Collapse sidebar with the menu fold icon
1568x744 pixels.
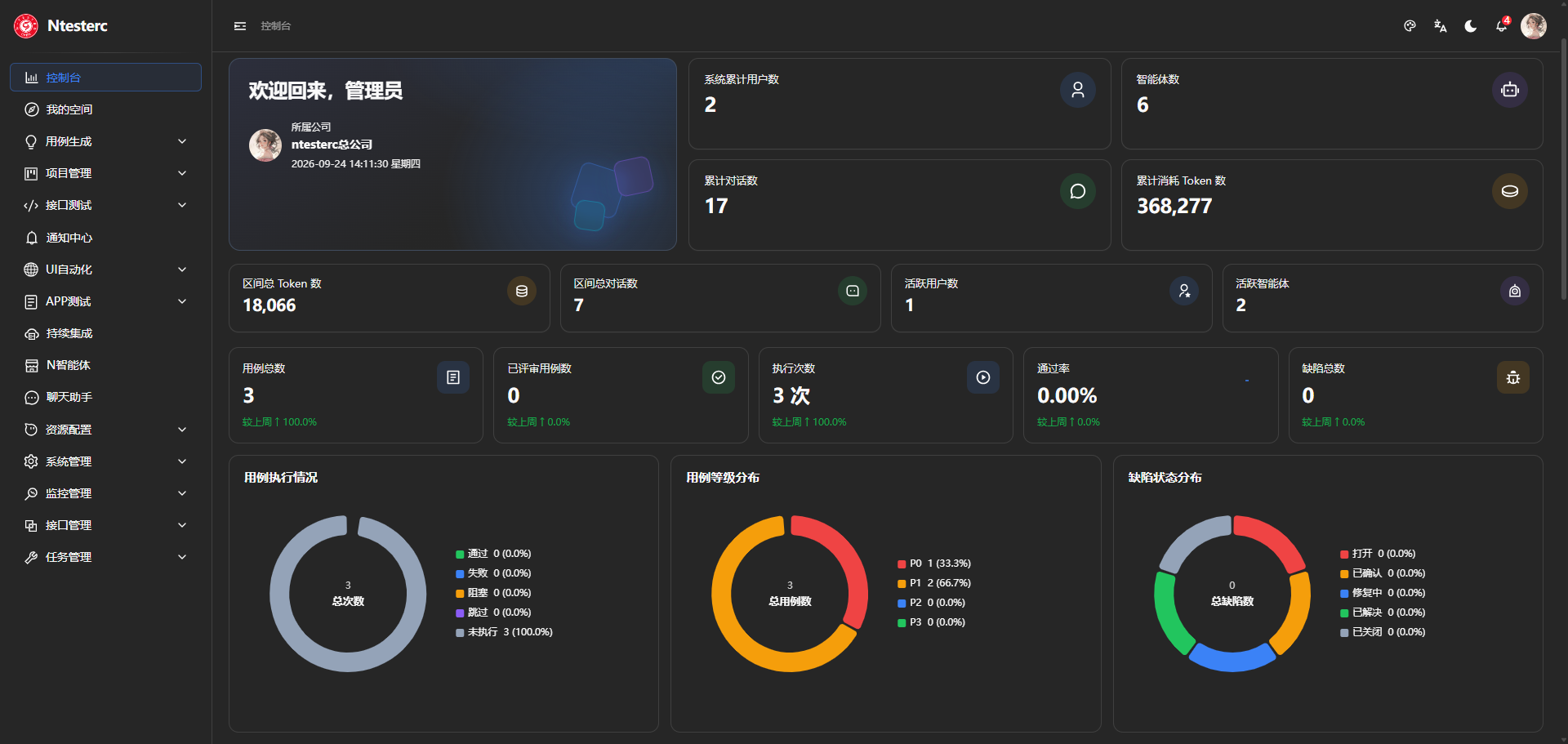click(x=240, y=26)
